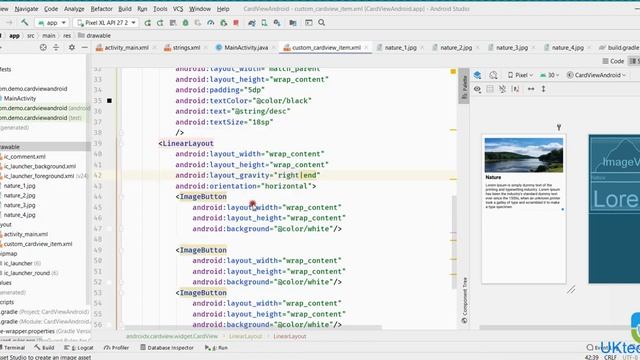Select nature_4.jpg in the project tree
The height and width of the screenshot is (360, 640).
click(19, 215)
